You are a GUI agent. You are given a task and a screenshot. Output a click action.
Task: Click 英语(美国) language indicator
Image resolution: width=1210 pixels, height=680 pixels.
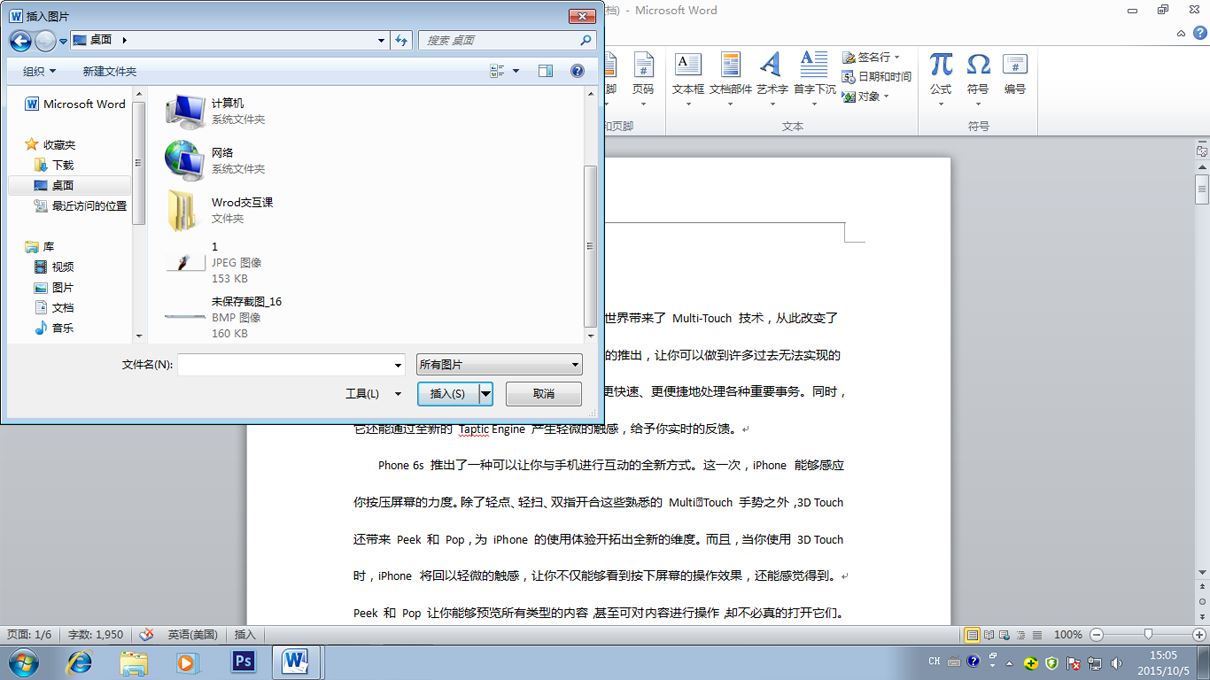pos(193,634)
